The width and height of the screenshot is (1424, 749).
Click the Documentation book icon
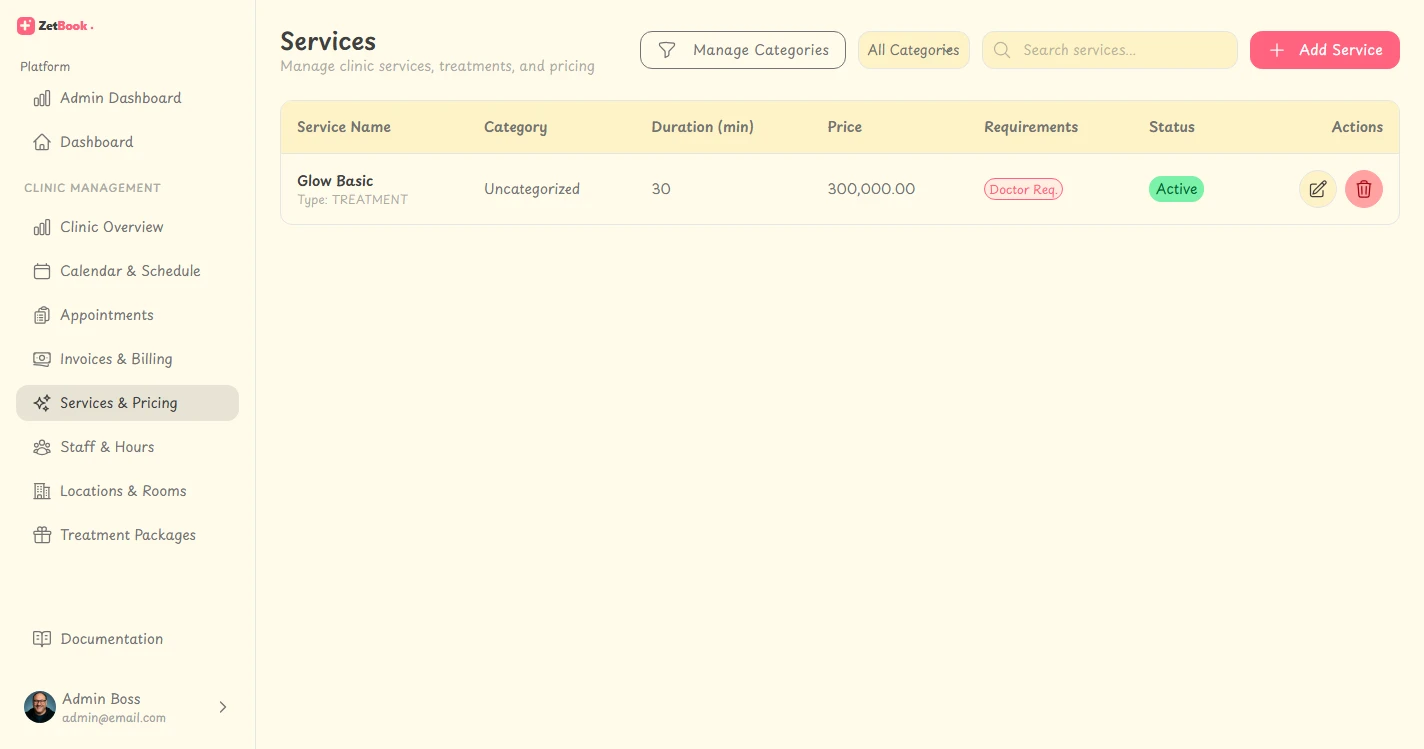coord(42,639)
